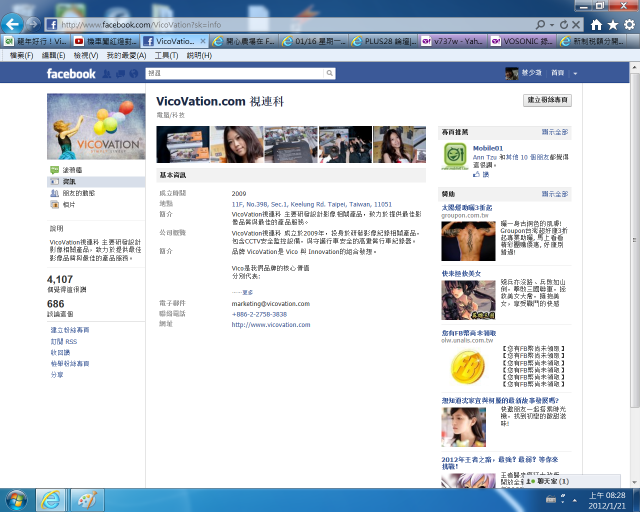Switch to the v737w Yahoo browser tab
This screenshot has width=640, height=512.
click(452, 41)
